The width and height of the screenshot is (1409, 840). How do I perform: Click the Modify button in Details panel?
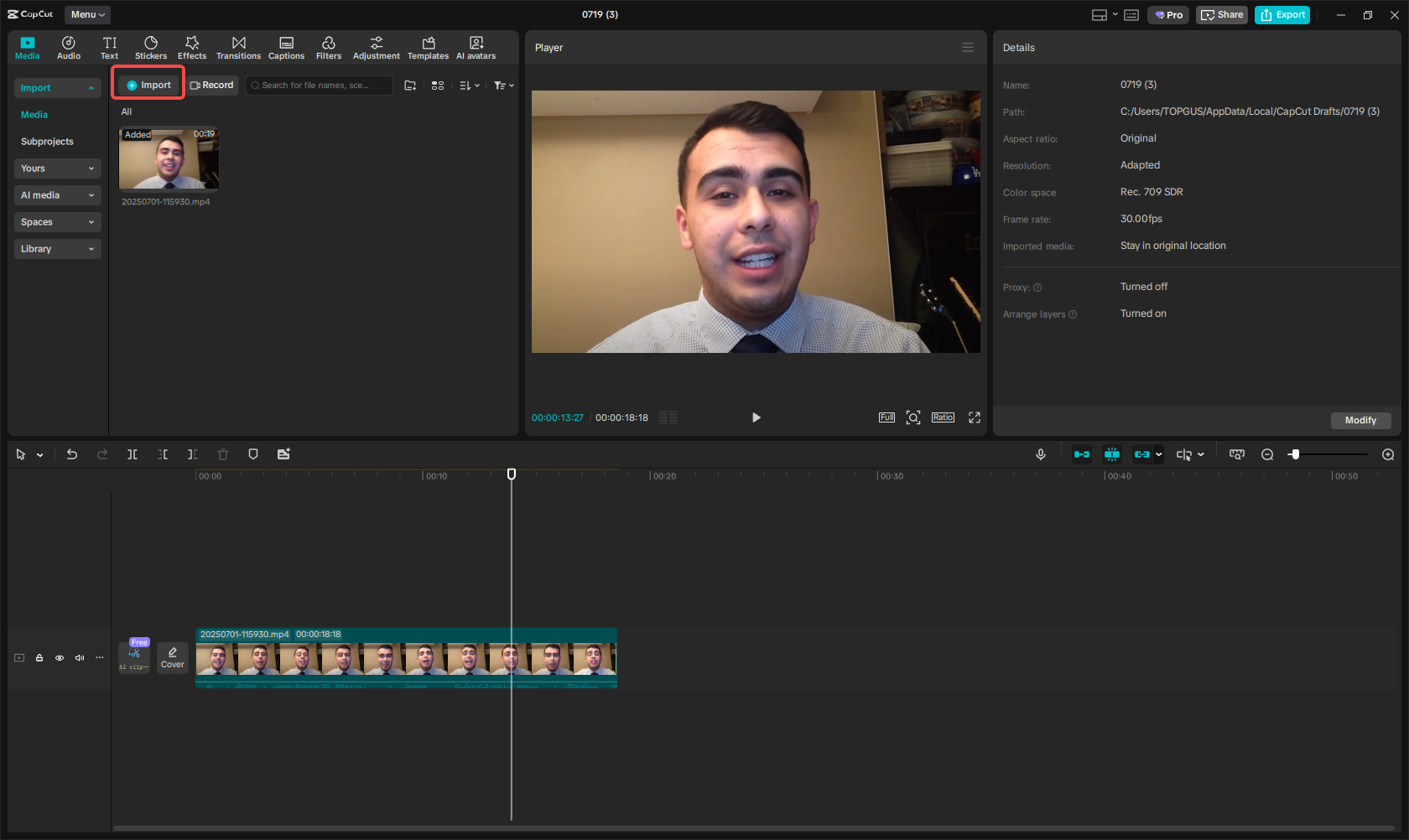coord(1360,420)
